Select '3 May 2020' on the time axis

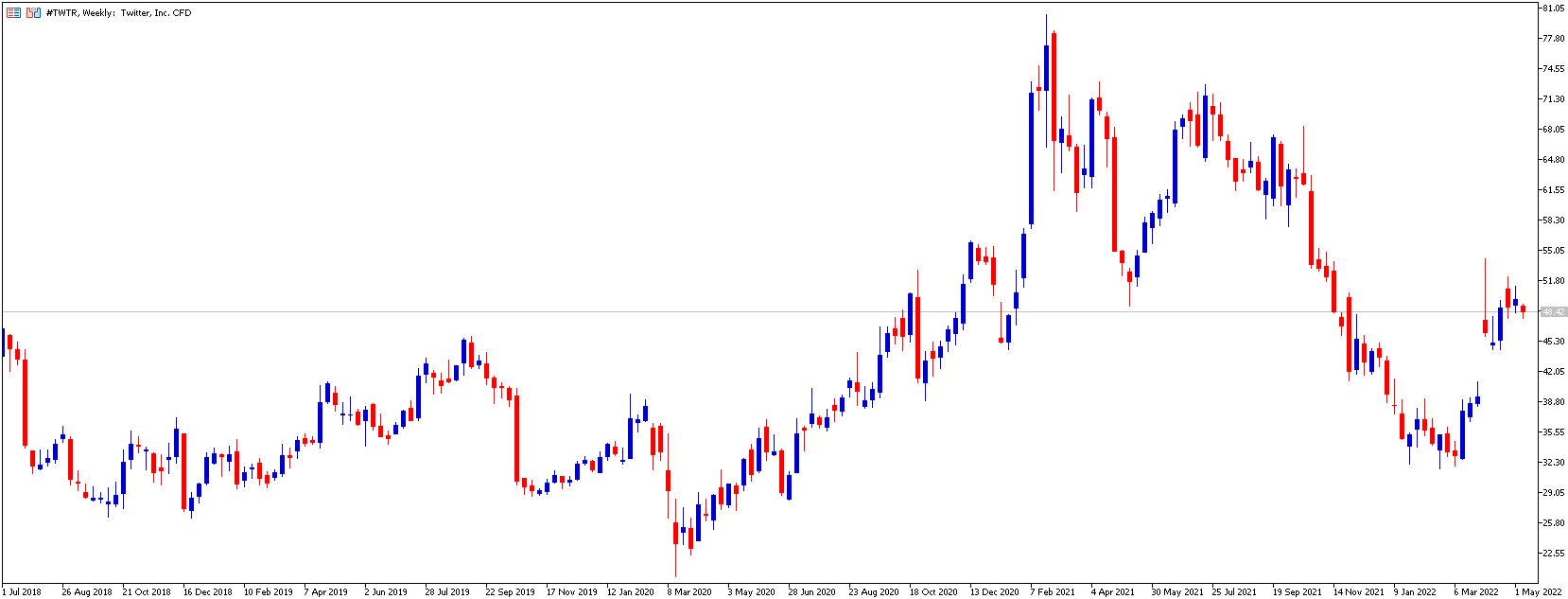[x=750, y=592]
